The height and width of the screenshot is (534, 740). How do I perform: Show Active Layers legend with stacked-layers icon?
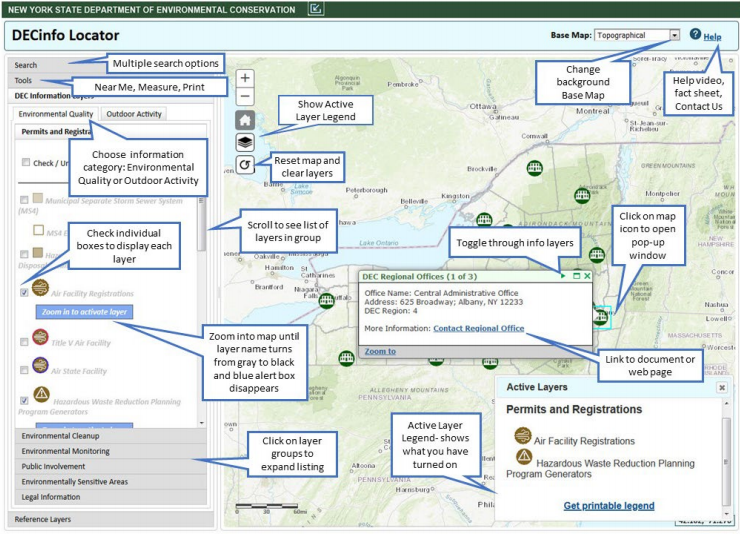coord(245,142)
